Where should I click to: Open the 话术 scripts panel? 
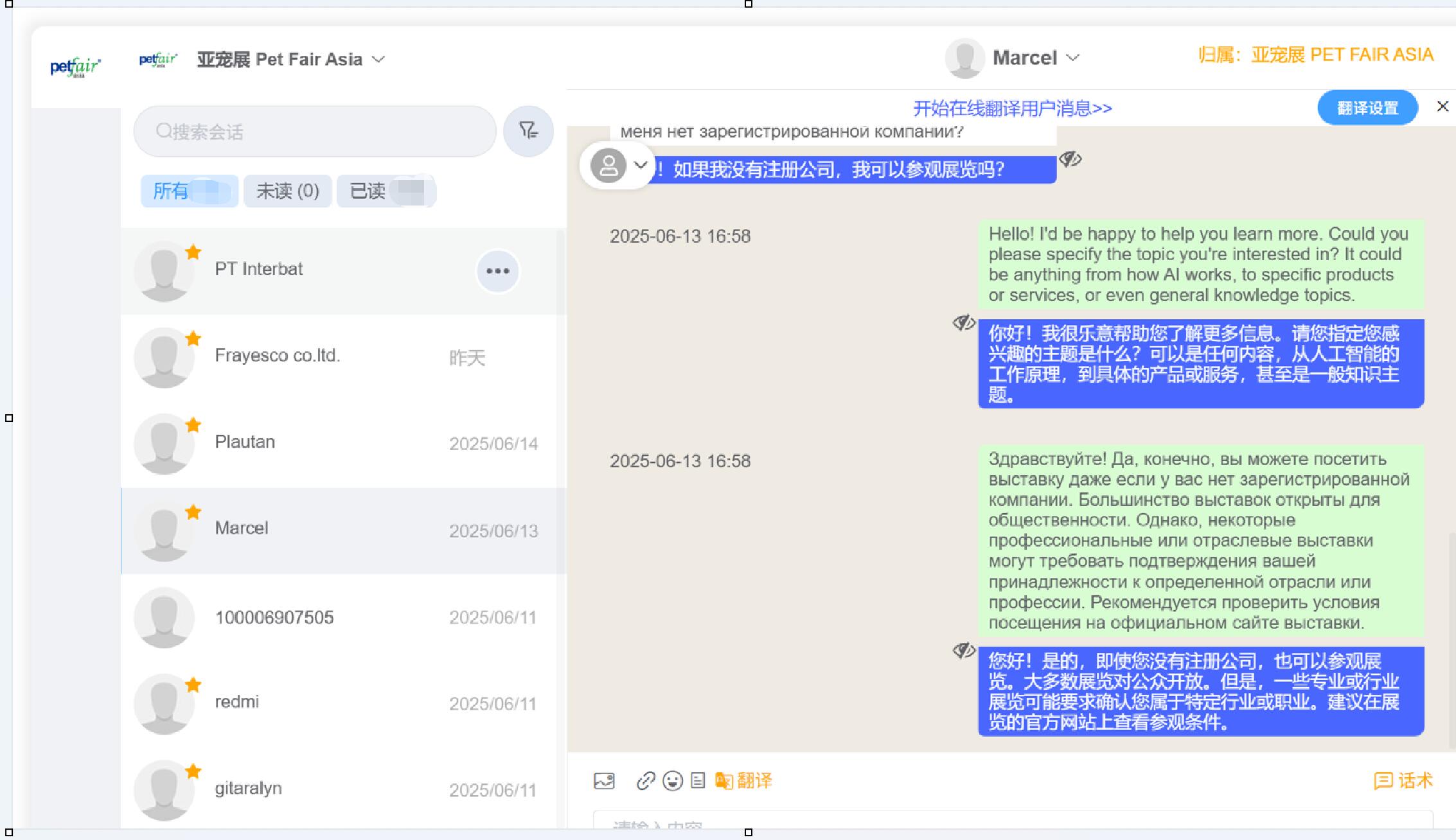1403,781
